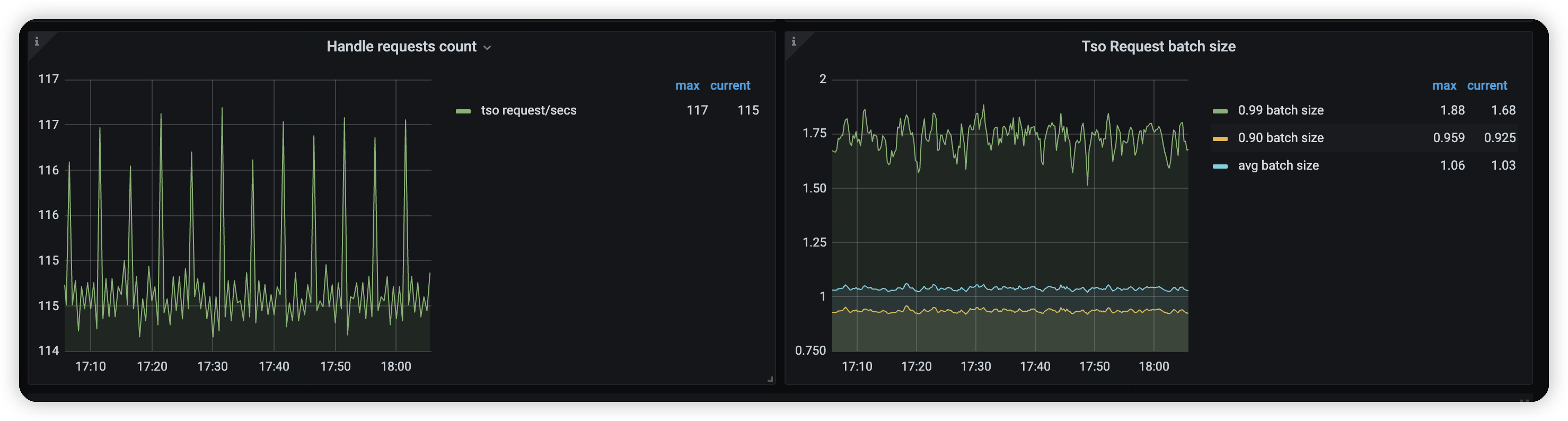Click the yellow swatch beside 0.90 batch size
Image resolution: width=1568 pixels, height=421 pixels.
[x=1220, y=138]
